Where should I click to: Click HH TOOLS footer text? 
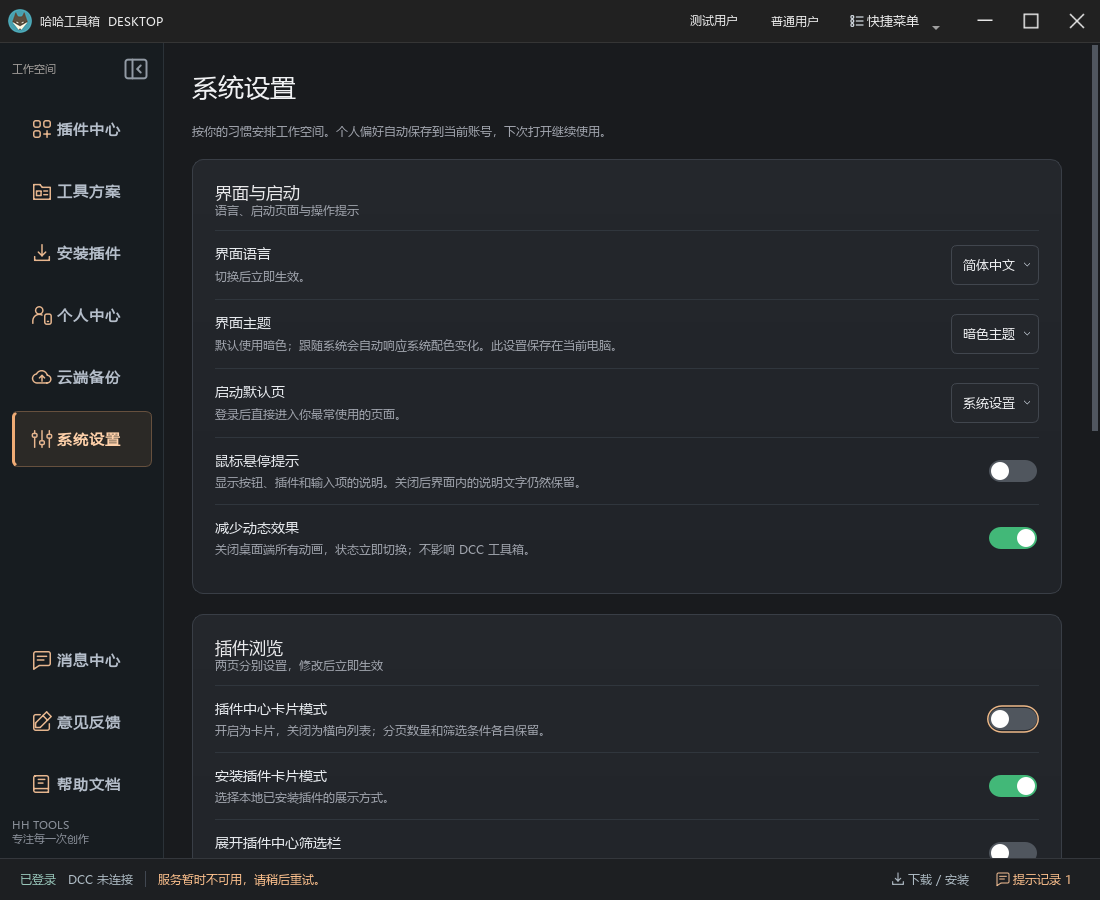(41, 825)
